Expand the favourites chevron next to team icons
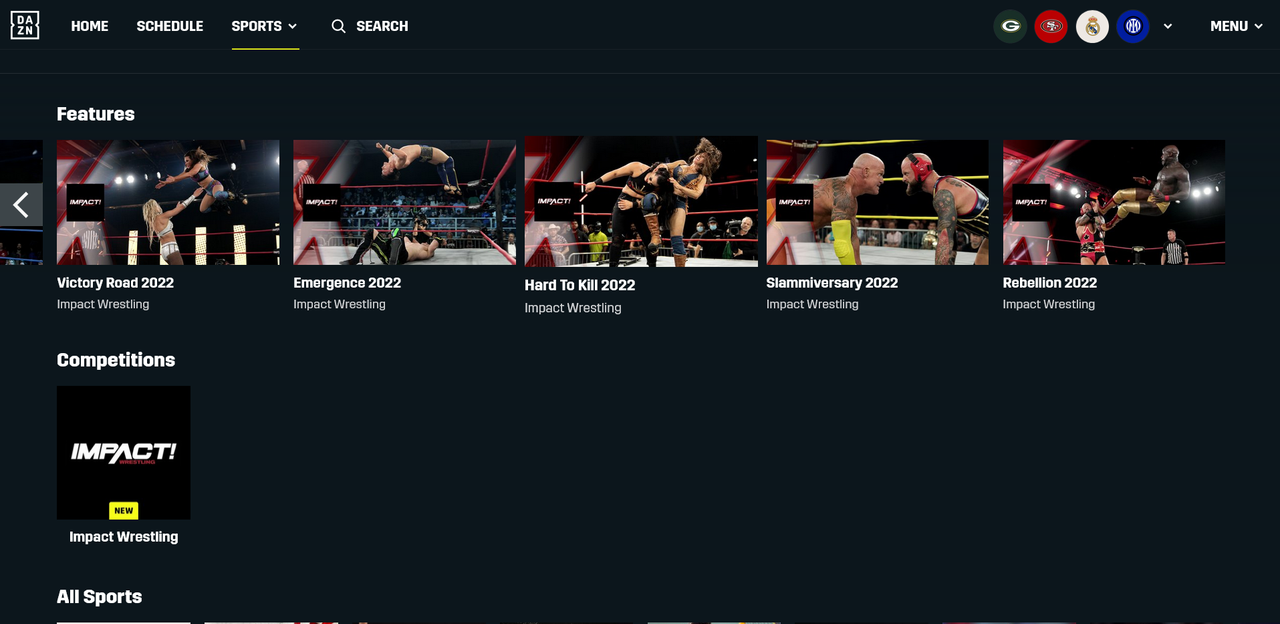 [x=1168, y=26]
